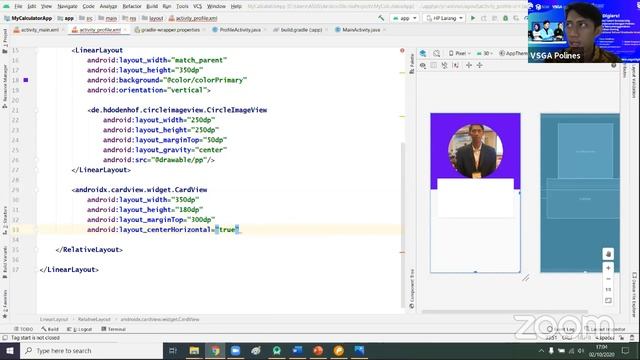Screen dimensions: 640x360
Task: Click the editor vertical scrollbar
Action: point(402,225)
